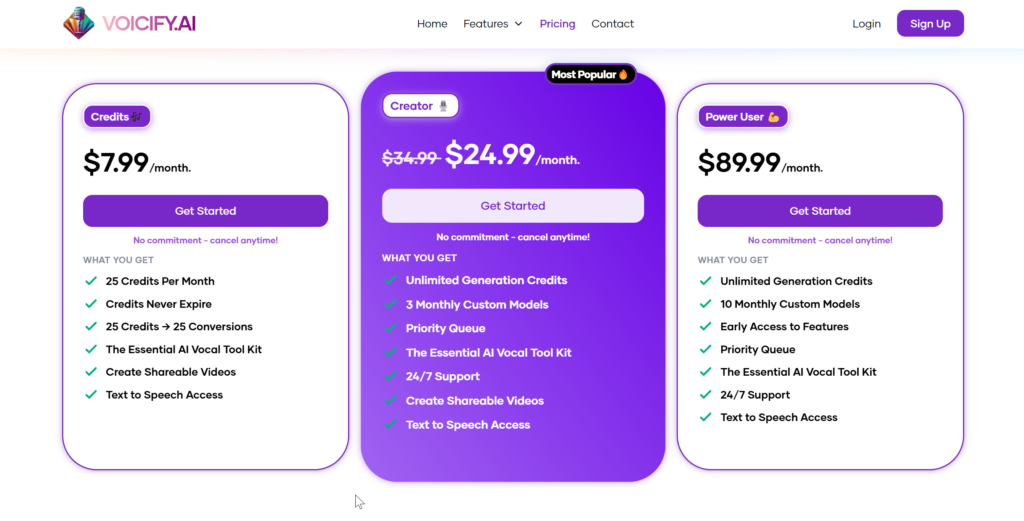This screenshot has height=521, width=1024.
Task: Open the Features menu in the navbar
Action: [486, 24]
